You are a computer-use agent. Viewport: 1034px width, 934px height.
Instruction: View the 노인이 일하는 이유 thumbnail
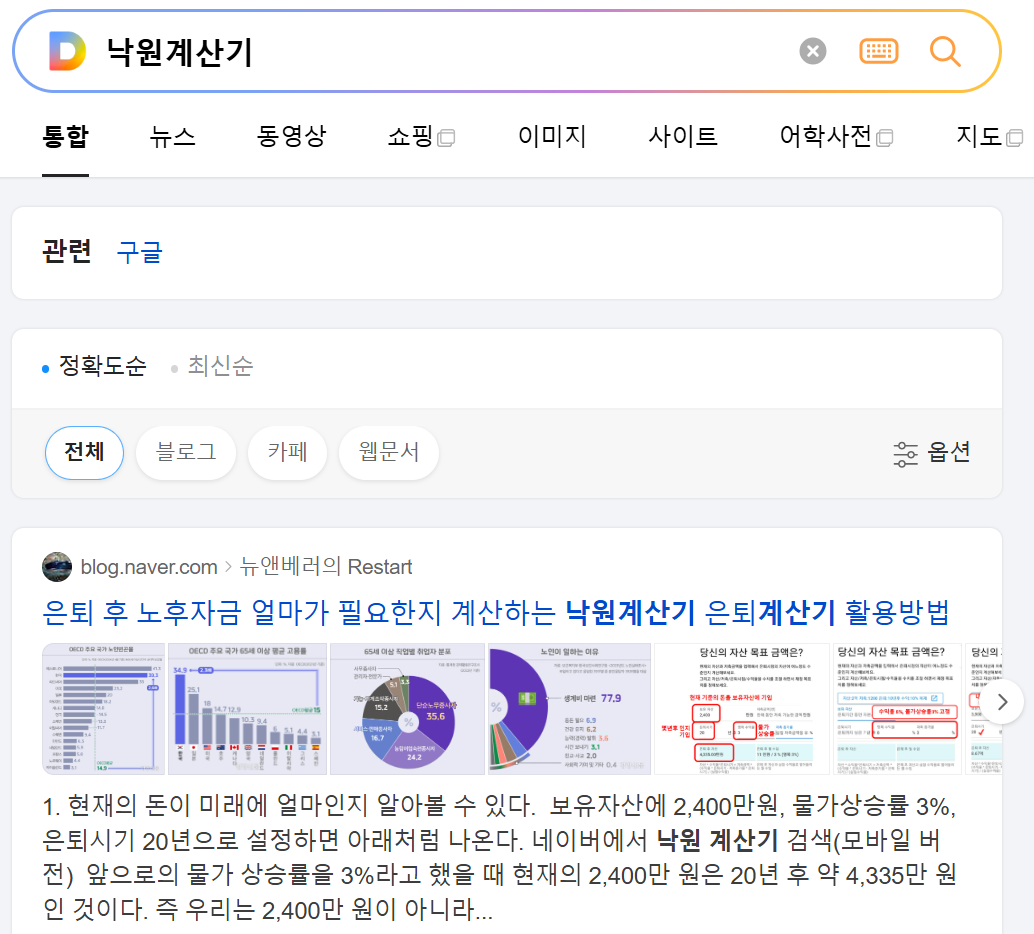pos(569,708)
